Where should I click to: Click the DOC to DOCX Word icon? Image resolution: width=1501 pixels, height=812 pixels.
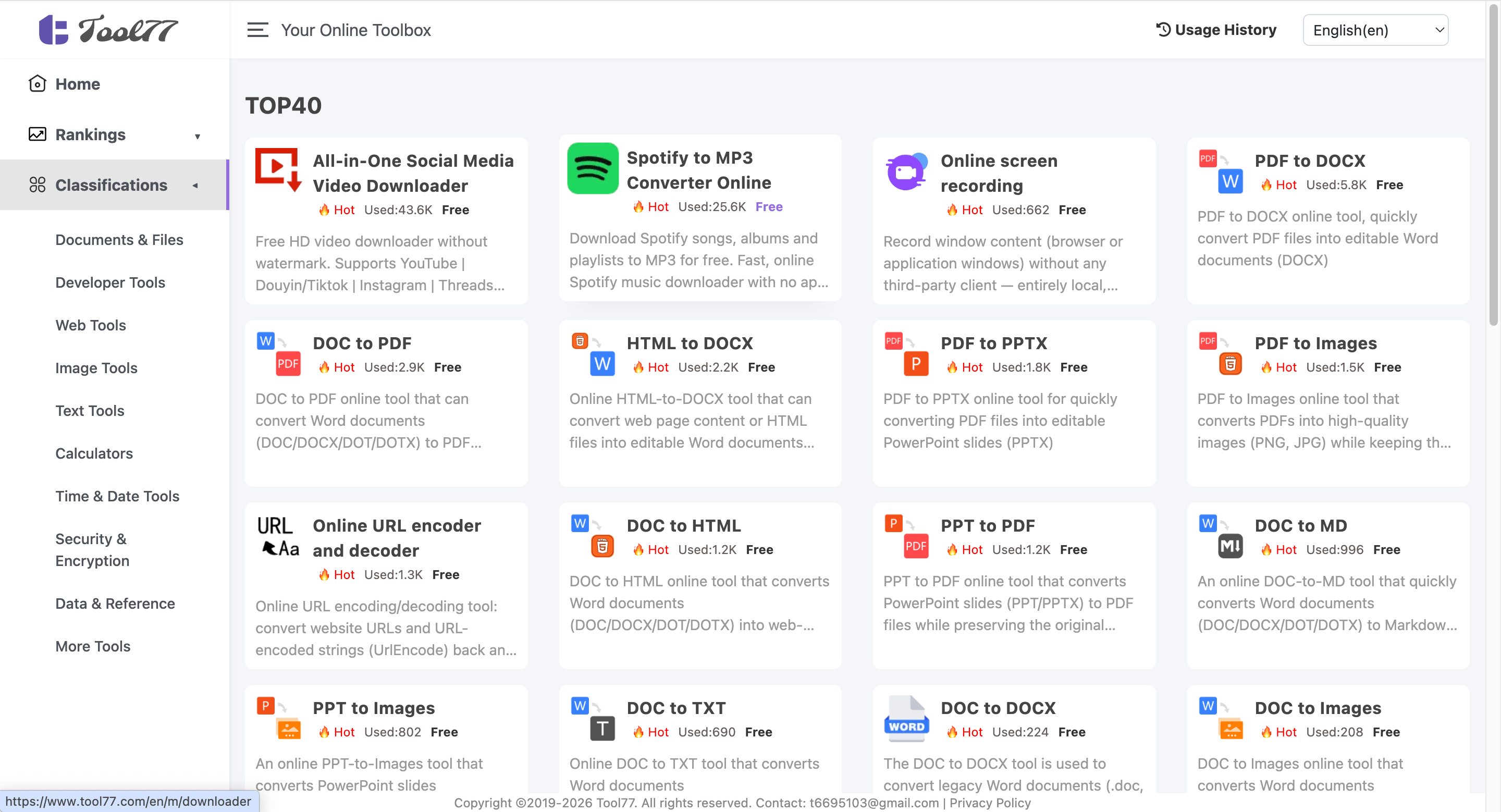[x=907, y=719]
